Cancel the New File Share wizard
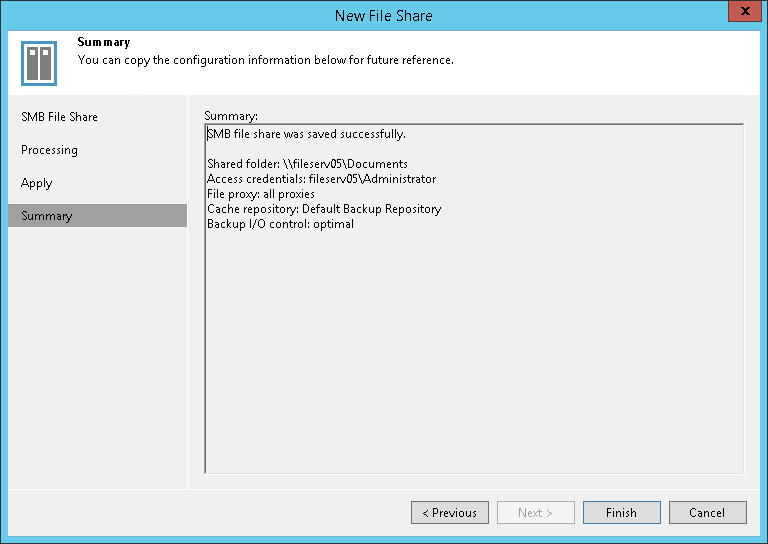Viewport: 768px width, 544px height. click(708, 512)
